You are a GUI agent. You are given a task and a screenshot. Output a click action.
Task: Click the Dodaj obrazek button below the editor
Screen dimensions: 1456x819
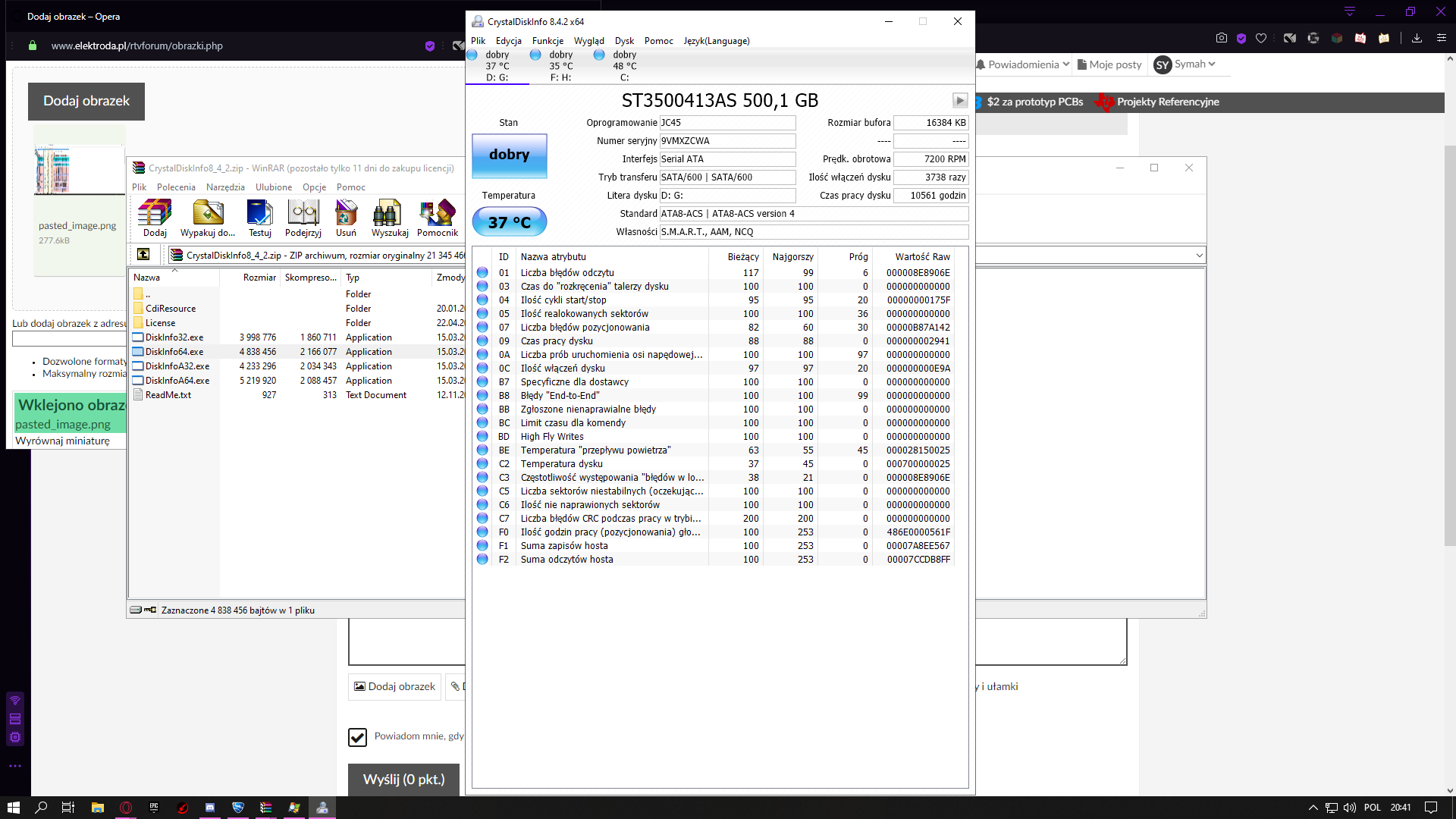[x=394, y=686]
